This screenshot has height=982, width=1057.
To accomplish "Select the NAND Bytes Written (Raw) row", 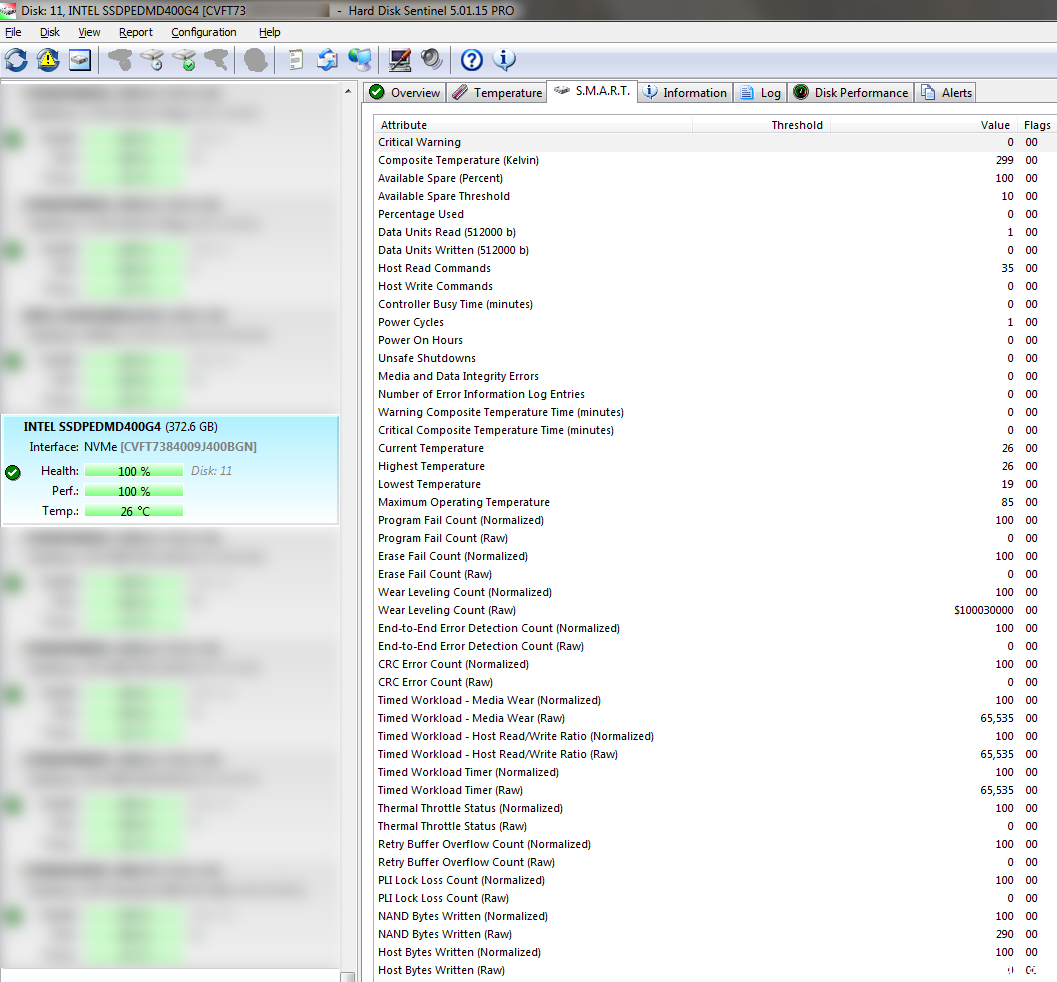I will point(715,934).
